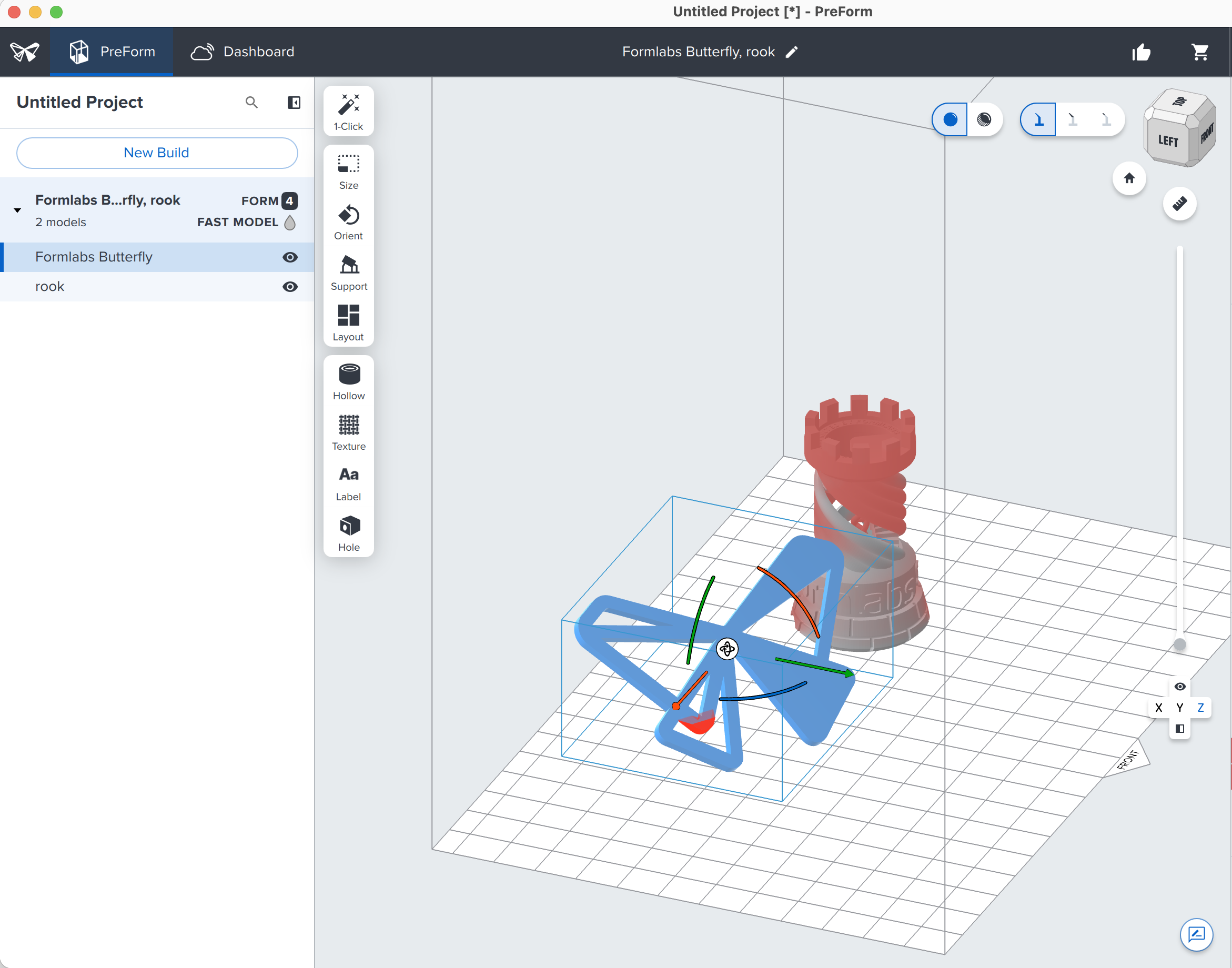This screenshot has height=968, width=1232.
Task: Select the first support display mode
Action: point(1038,119)
